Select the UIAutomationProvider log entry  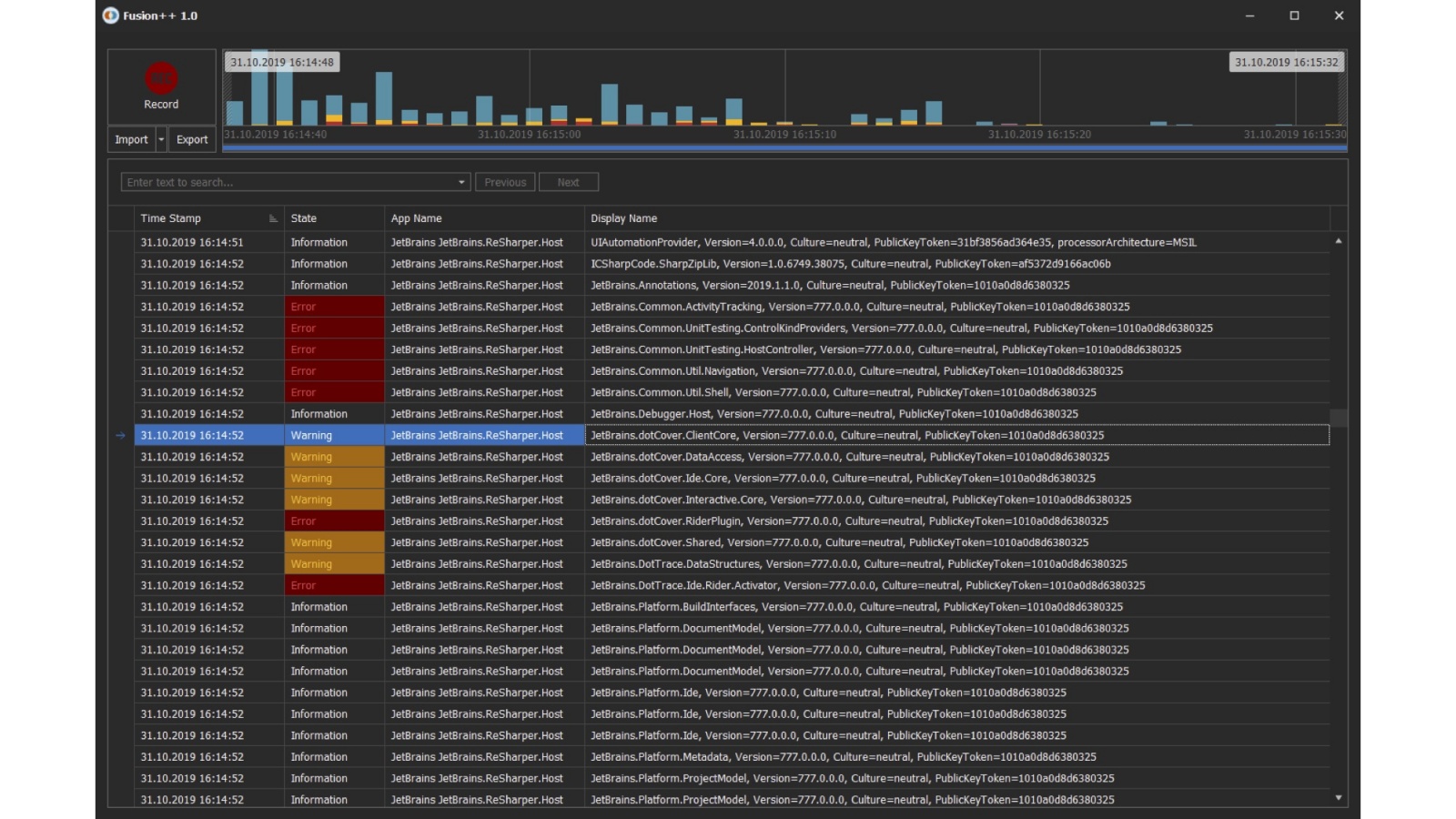732,243
